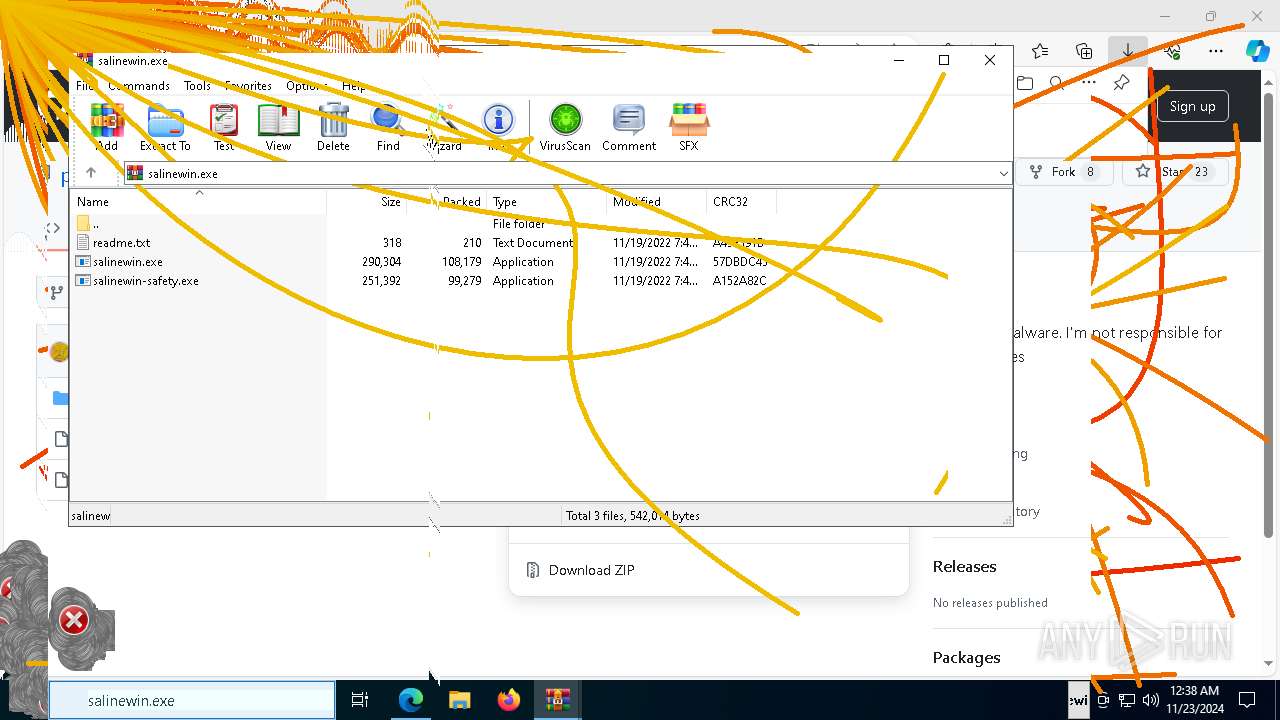Go up one folder level in WinRAR
This screenshot has height=720, width=1280.
pos(91,173)
